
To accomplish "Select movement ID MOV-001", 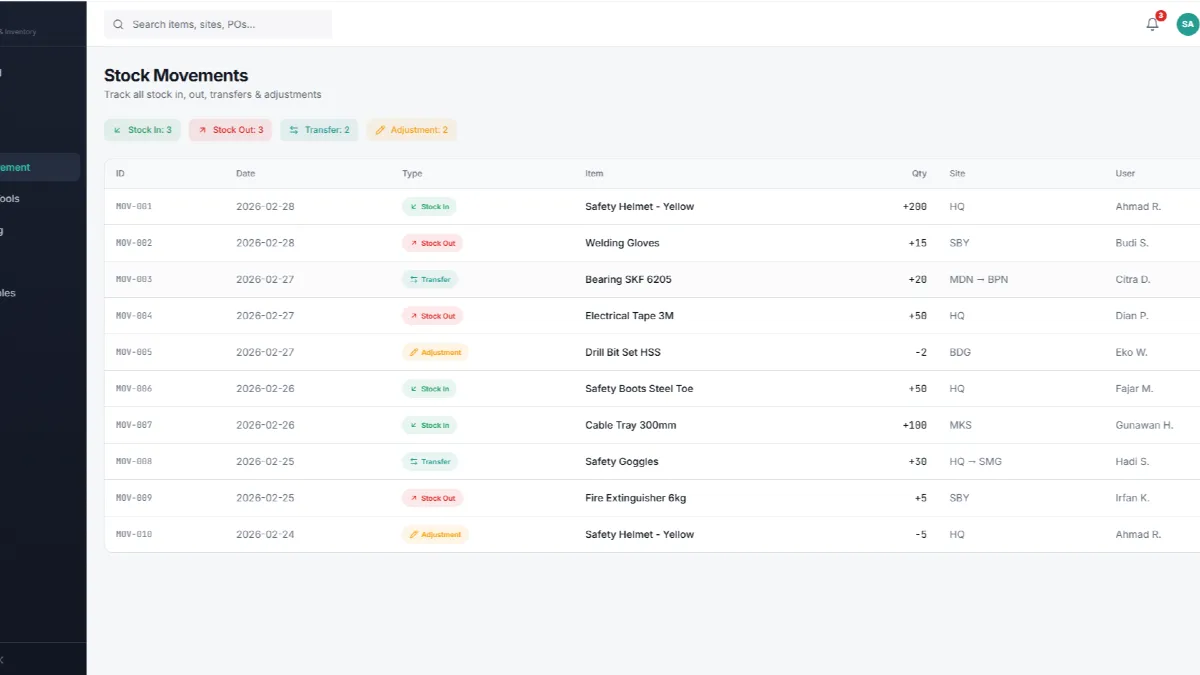I will tap(134, 207).
